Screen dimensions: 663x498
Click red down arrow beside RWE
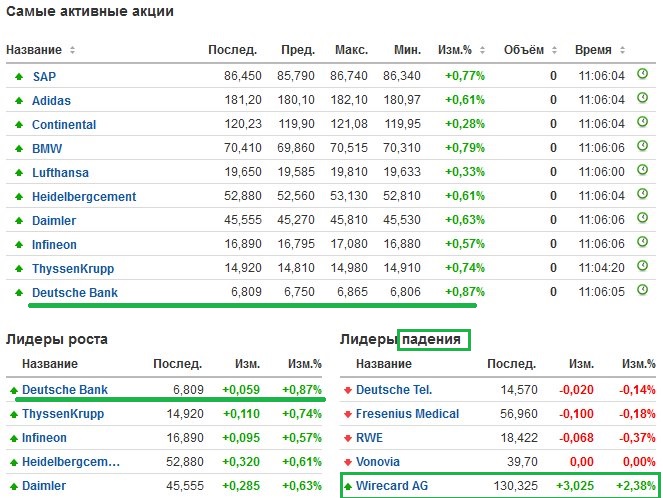348,438
